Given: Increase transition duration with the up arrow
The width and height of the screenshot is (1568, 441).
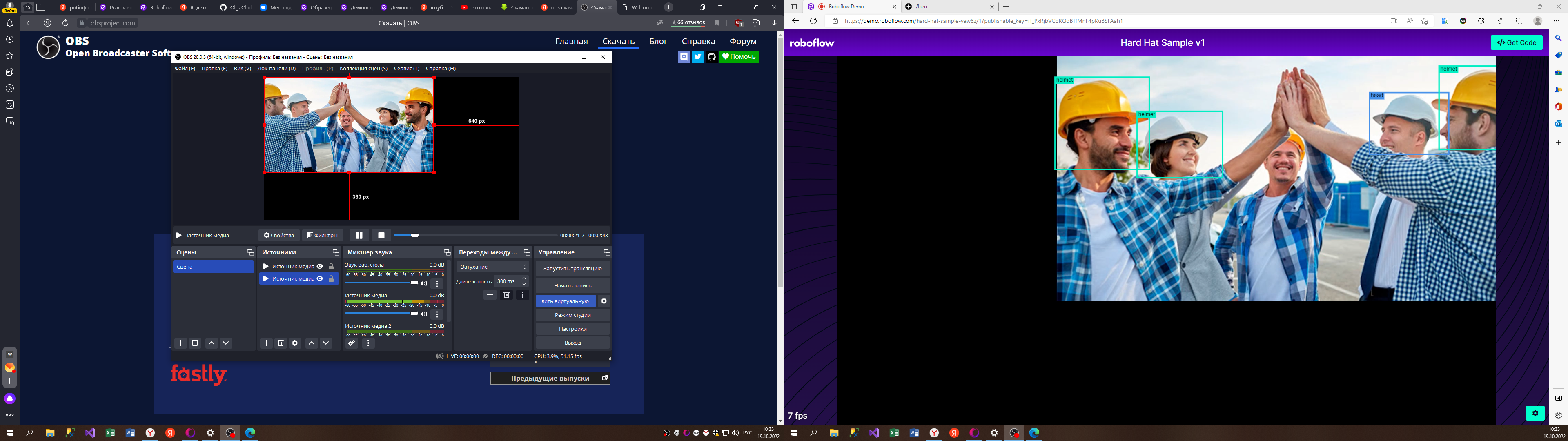Looking at the screenshot, I should tap(524, 278).
